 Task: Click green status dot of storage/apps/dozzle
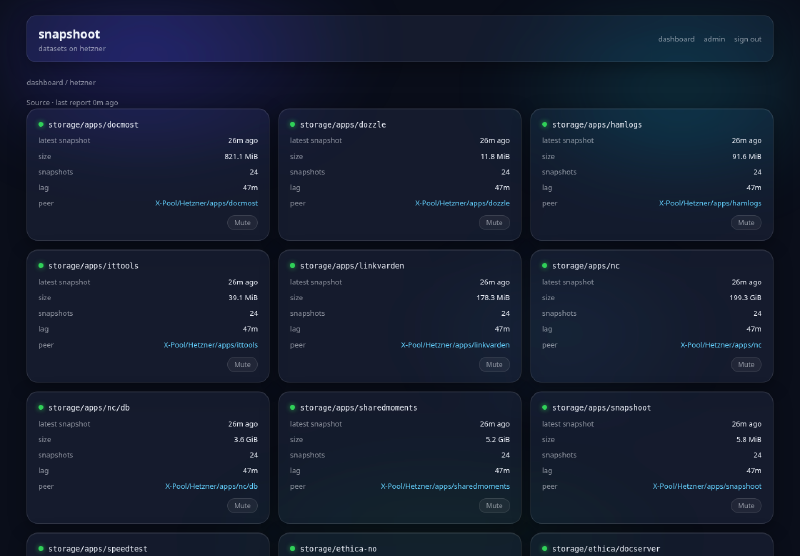(x=292, y=124)
